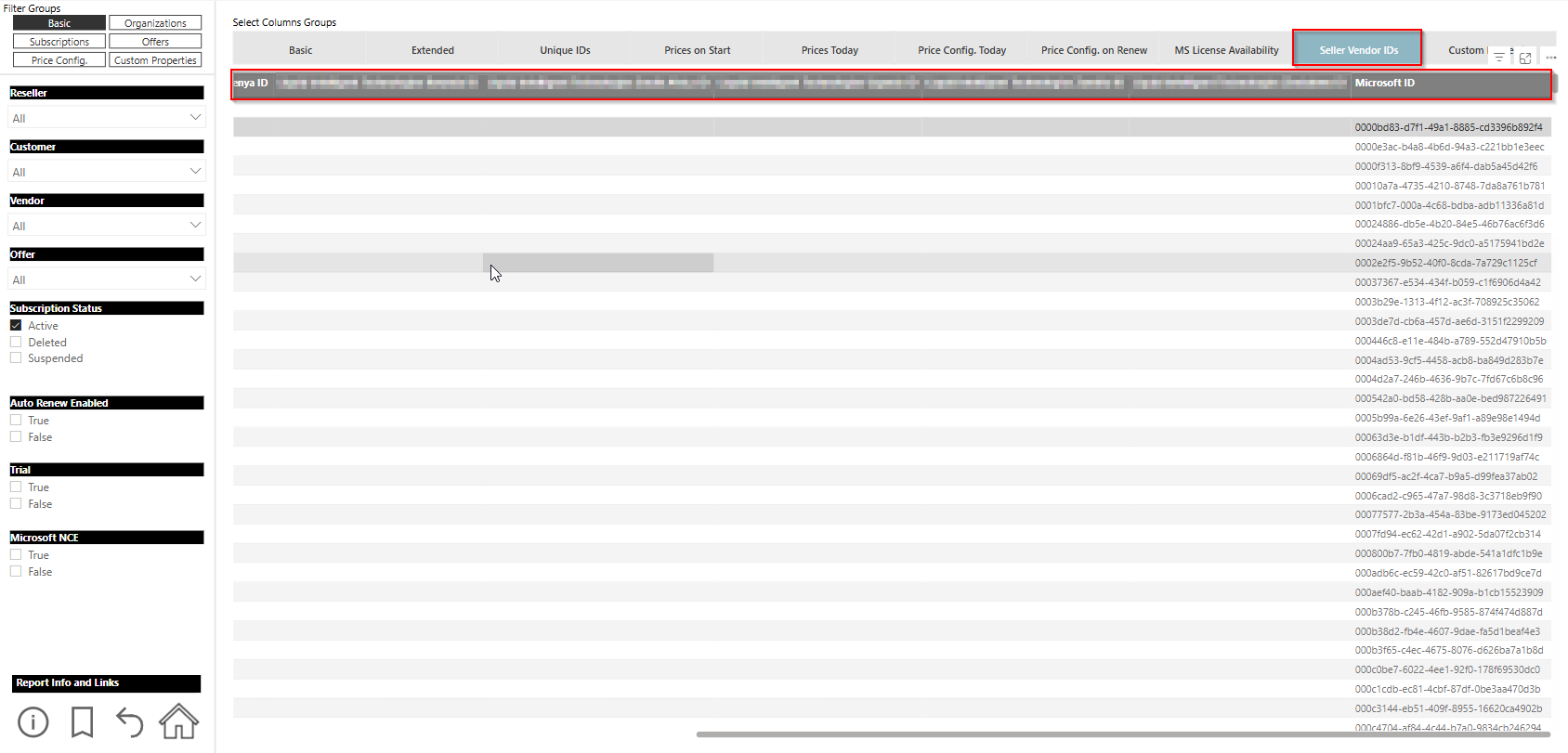Open the report info icon

[x=33, y=721]
